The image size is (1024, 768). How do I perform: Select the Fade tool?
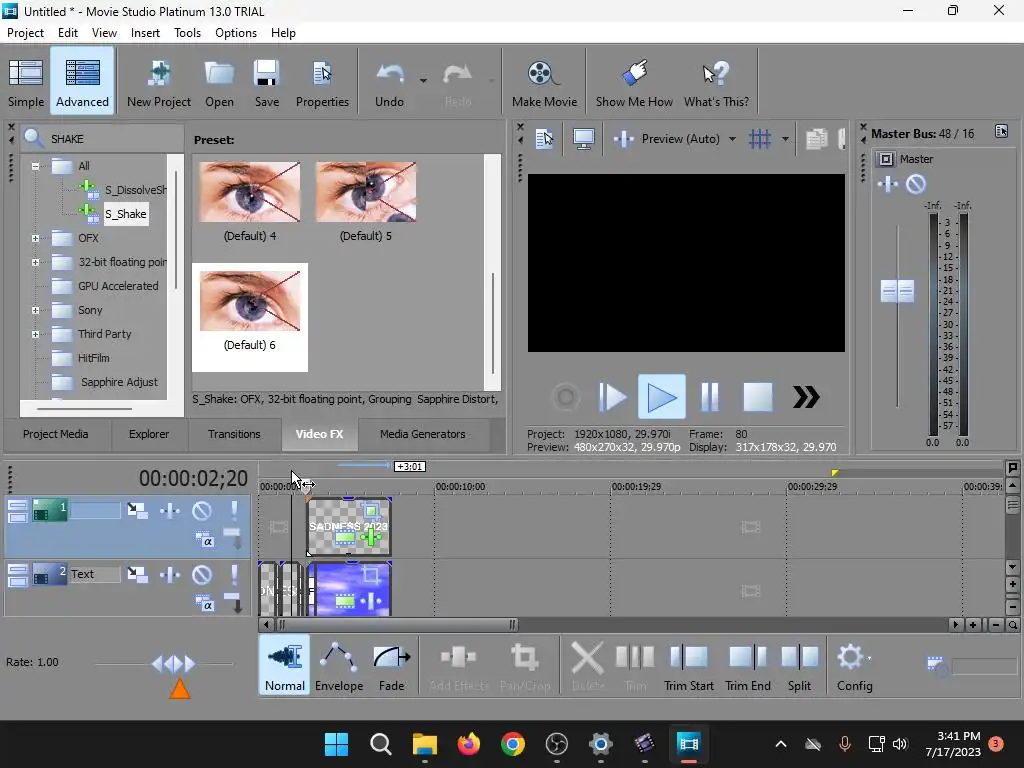[391, 665]
